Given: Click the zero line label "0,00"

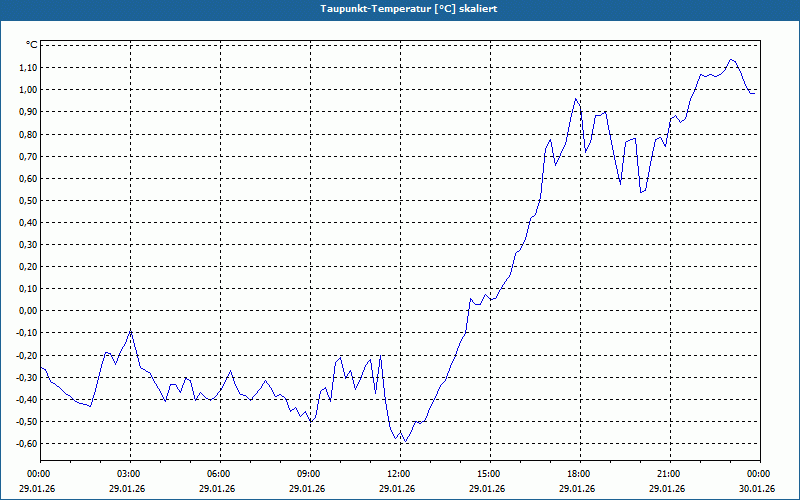Looking at the screenshot, I should pyautogui.click(x=29, y=311).
